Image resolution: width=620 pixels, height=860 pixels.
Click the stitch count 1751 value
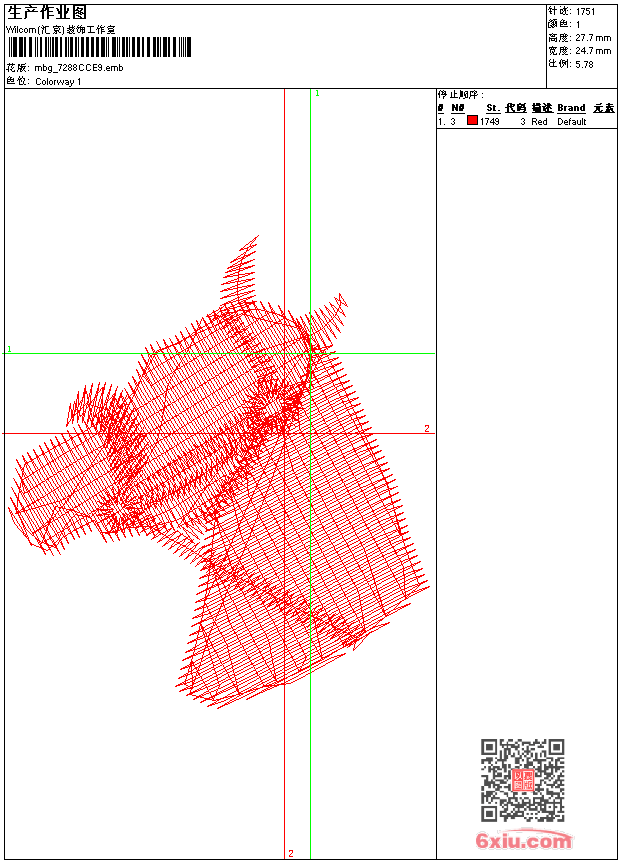(586, 12)
